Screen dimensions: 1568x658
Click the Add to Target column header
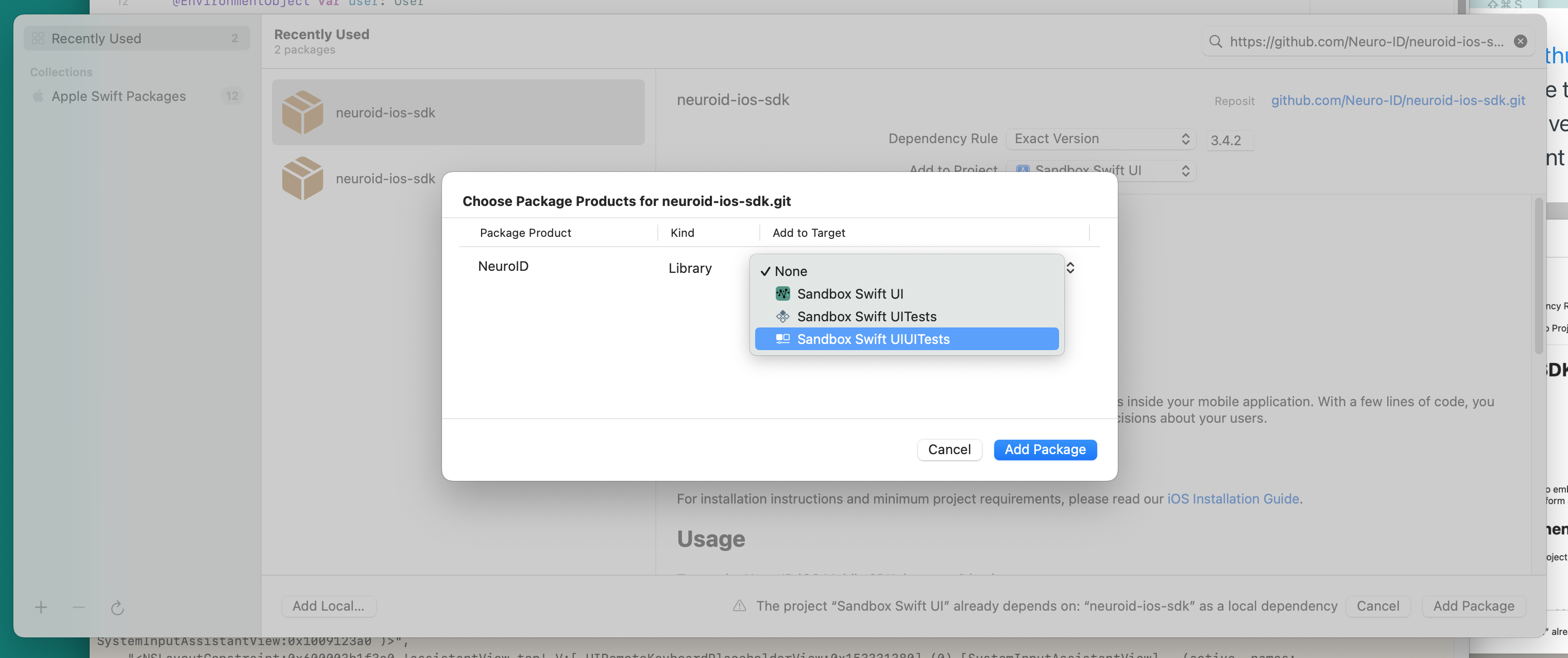[808, 233]
